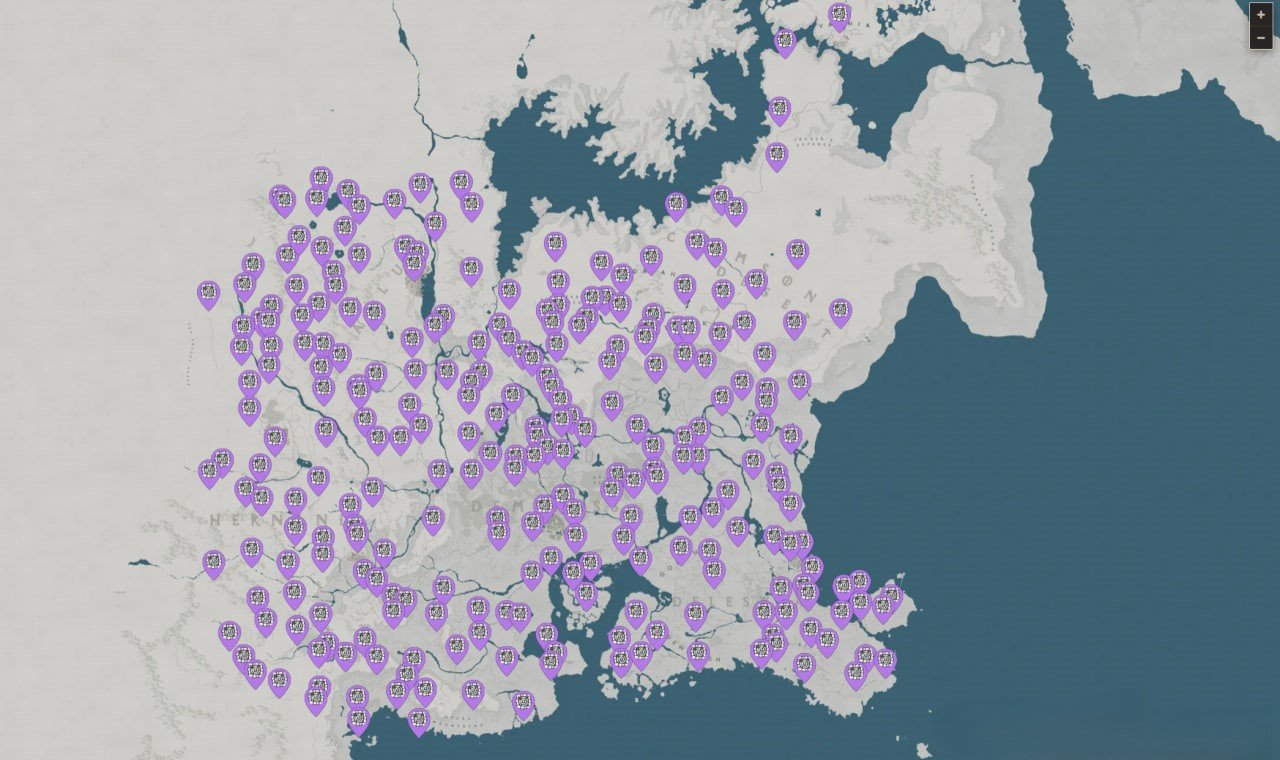This screenshot has width=1280, height=760.
Task: Click the southeasternmost marker on the coast
Action: [885, 661]
